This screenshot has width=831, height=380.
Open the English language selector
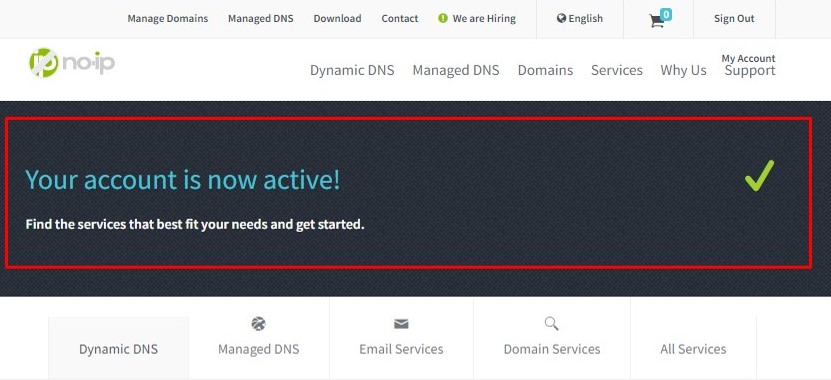point(580,19)
